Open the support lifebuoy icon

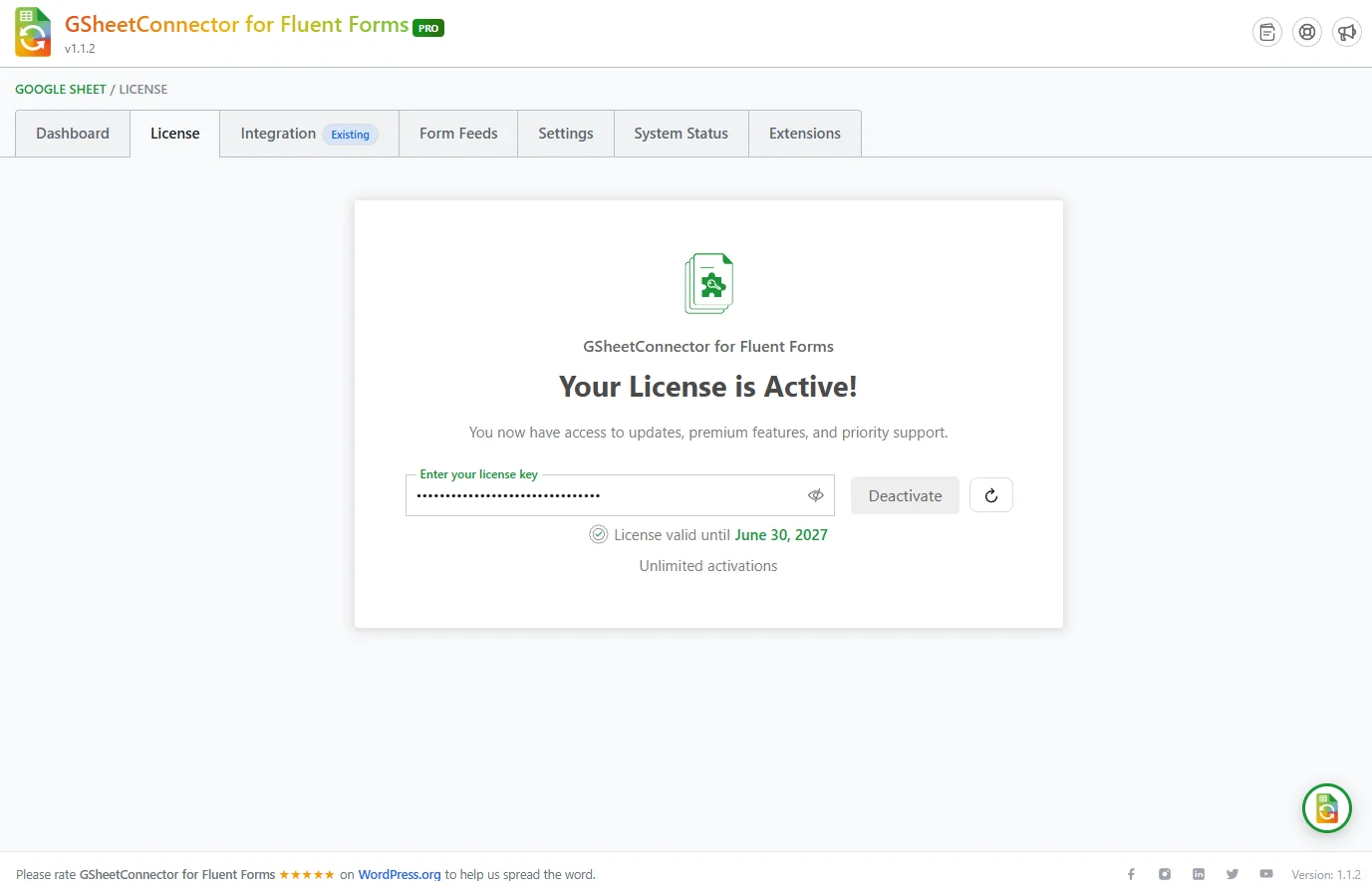1307,32
